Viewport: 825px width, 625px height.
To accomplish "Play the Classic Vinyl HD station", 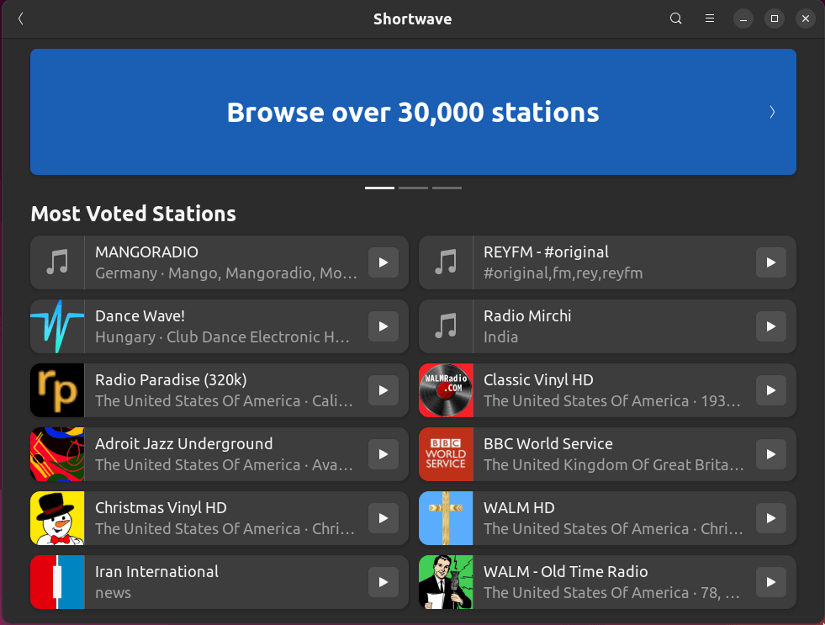I will pyautogui.click(x=771, y=390).
